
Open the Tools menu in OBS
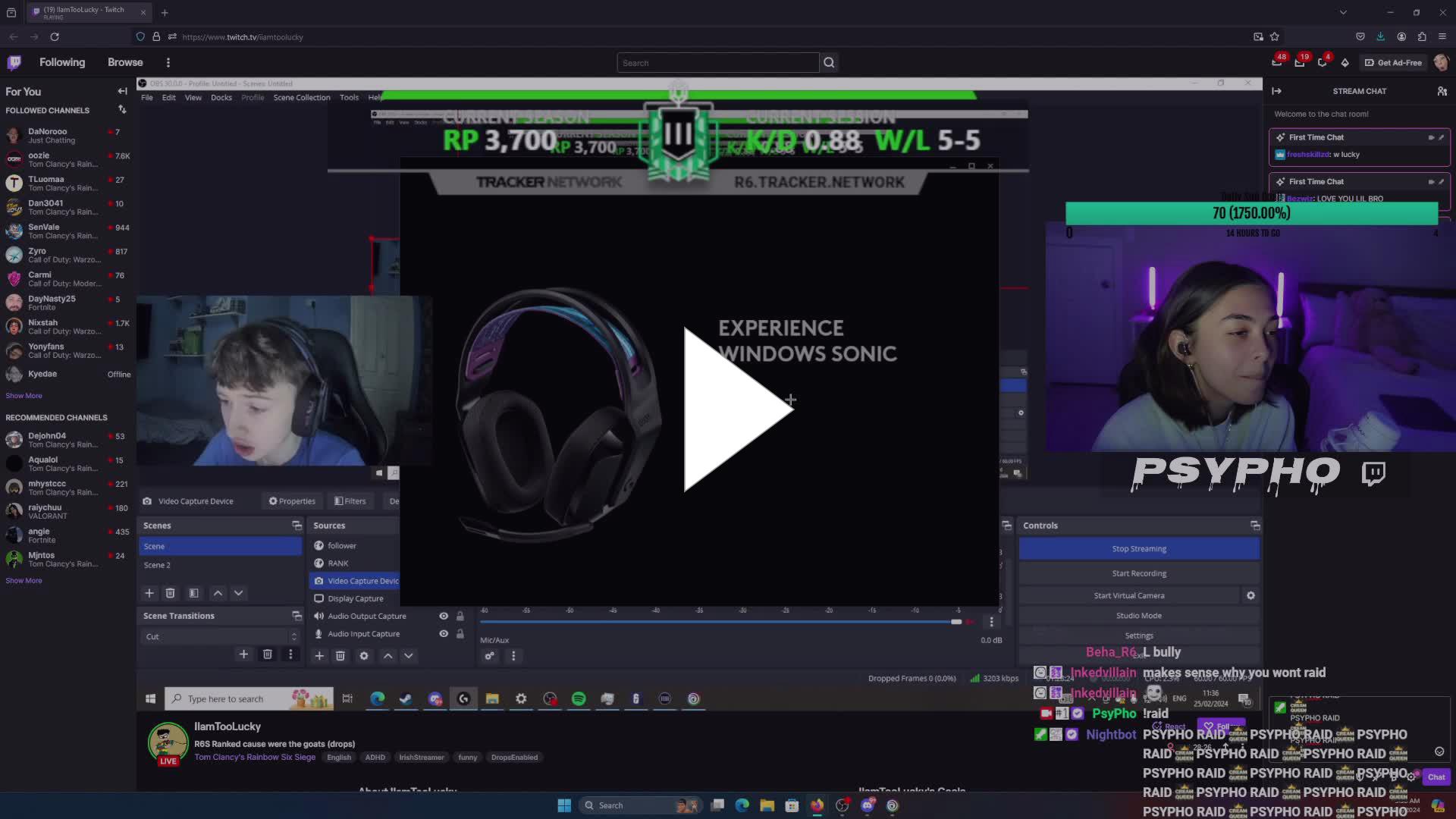(x=349, y=97)
